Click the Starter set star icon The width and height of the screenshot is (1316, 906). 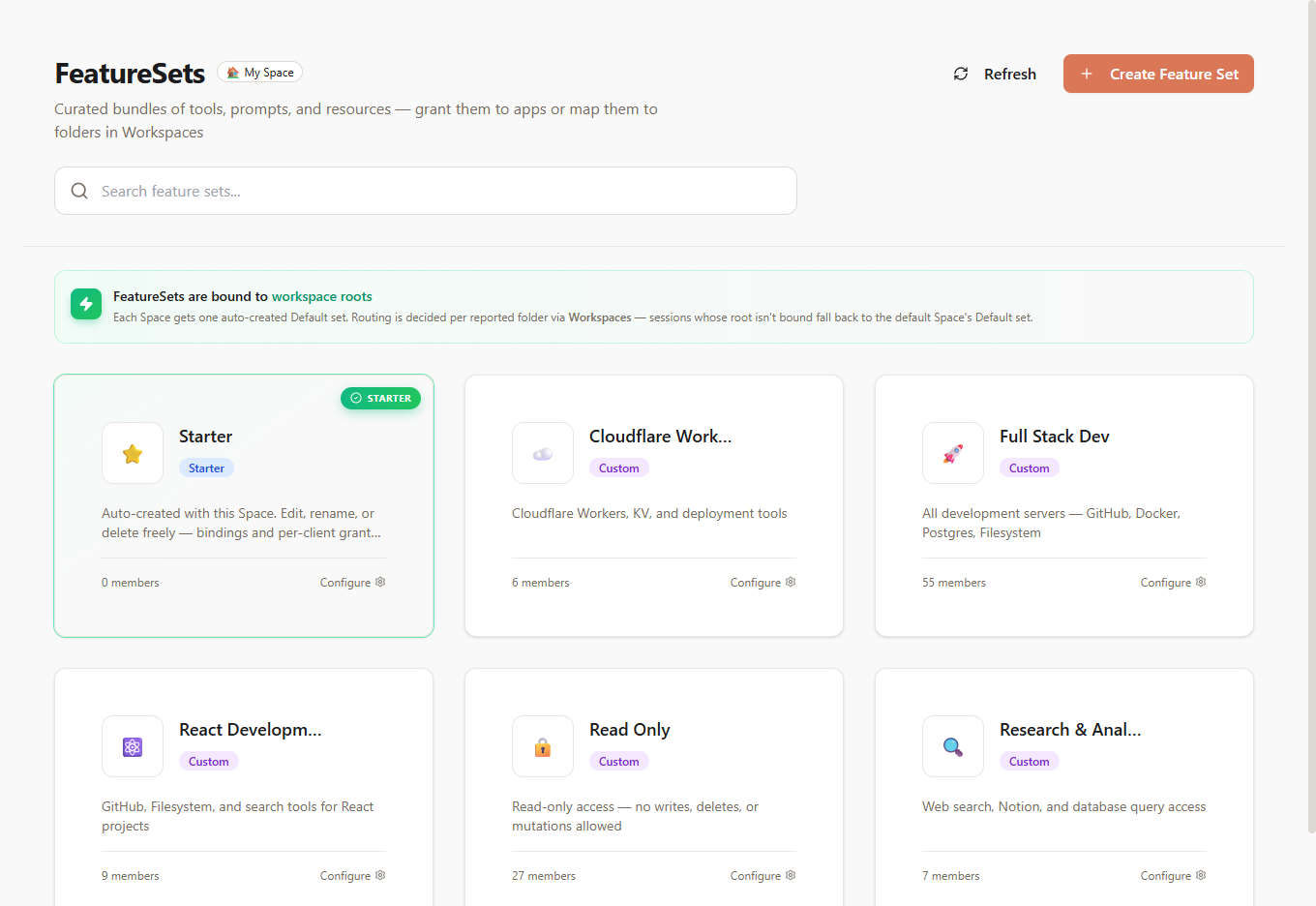(x=133, y=453)
